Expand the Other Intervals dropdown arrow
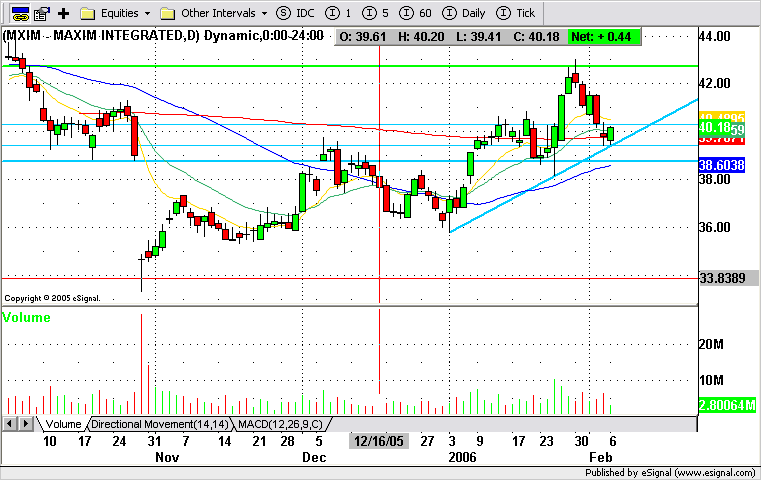The height and width of the screenshot is (480, 761). [265, 14]
